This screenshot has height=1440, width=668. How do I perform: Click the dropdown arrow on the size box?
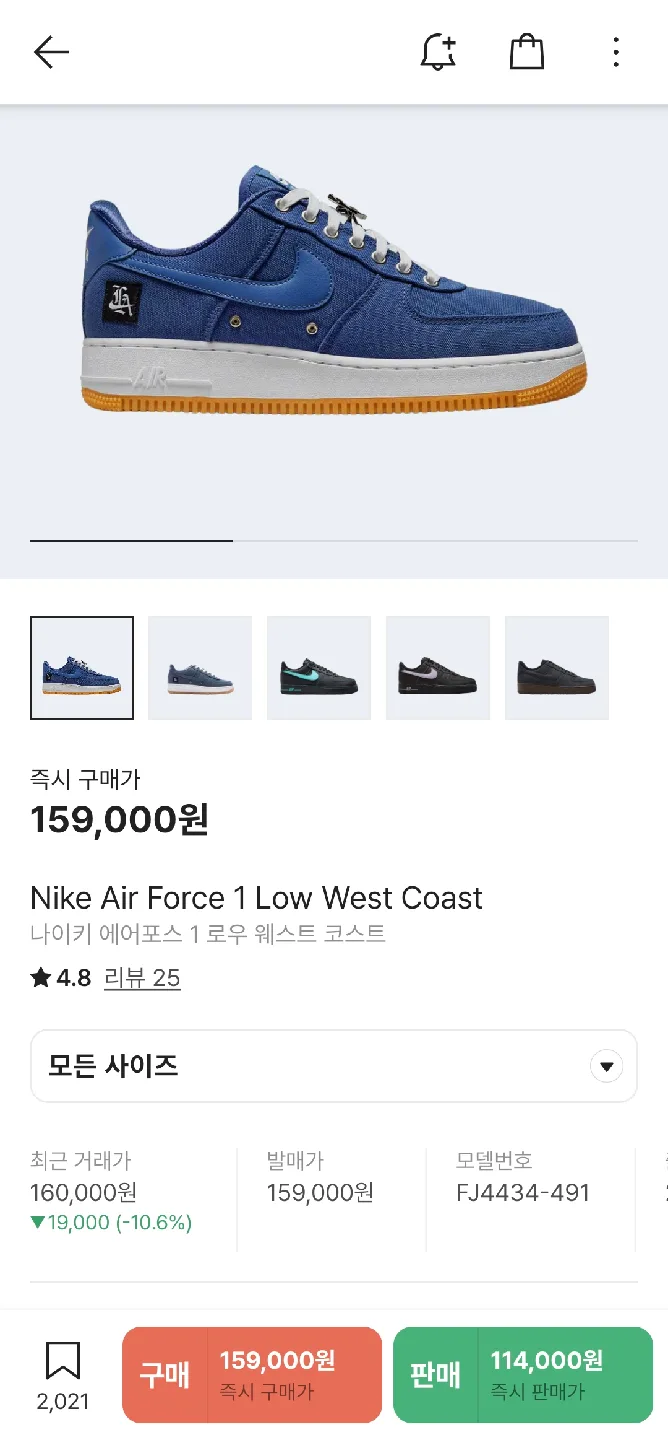click(x=606, y=1065)
